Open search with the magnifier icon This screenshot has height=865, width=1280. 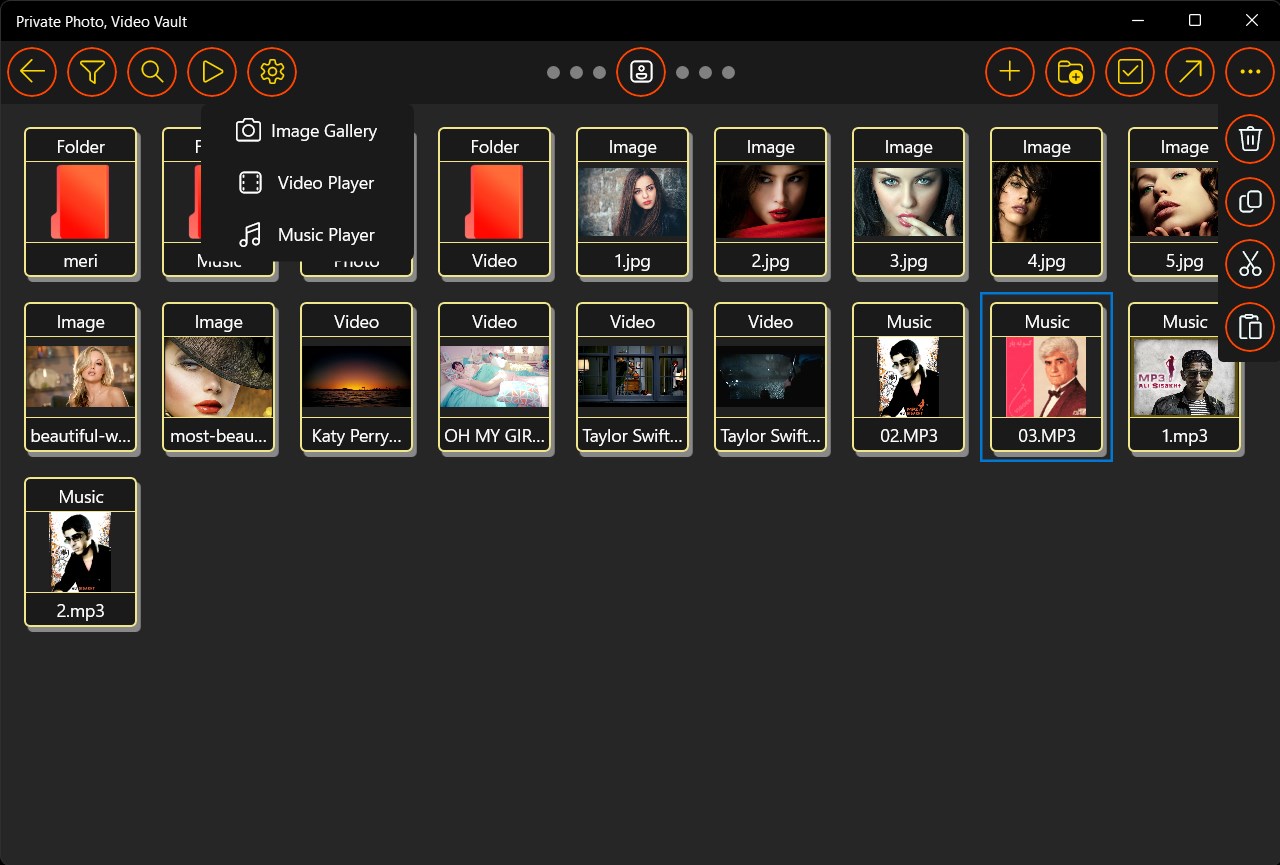152,72
